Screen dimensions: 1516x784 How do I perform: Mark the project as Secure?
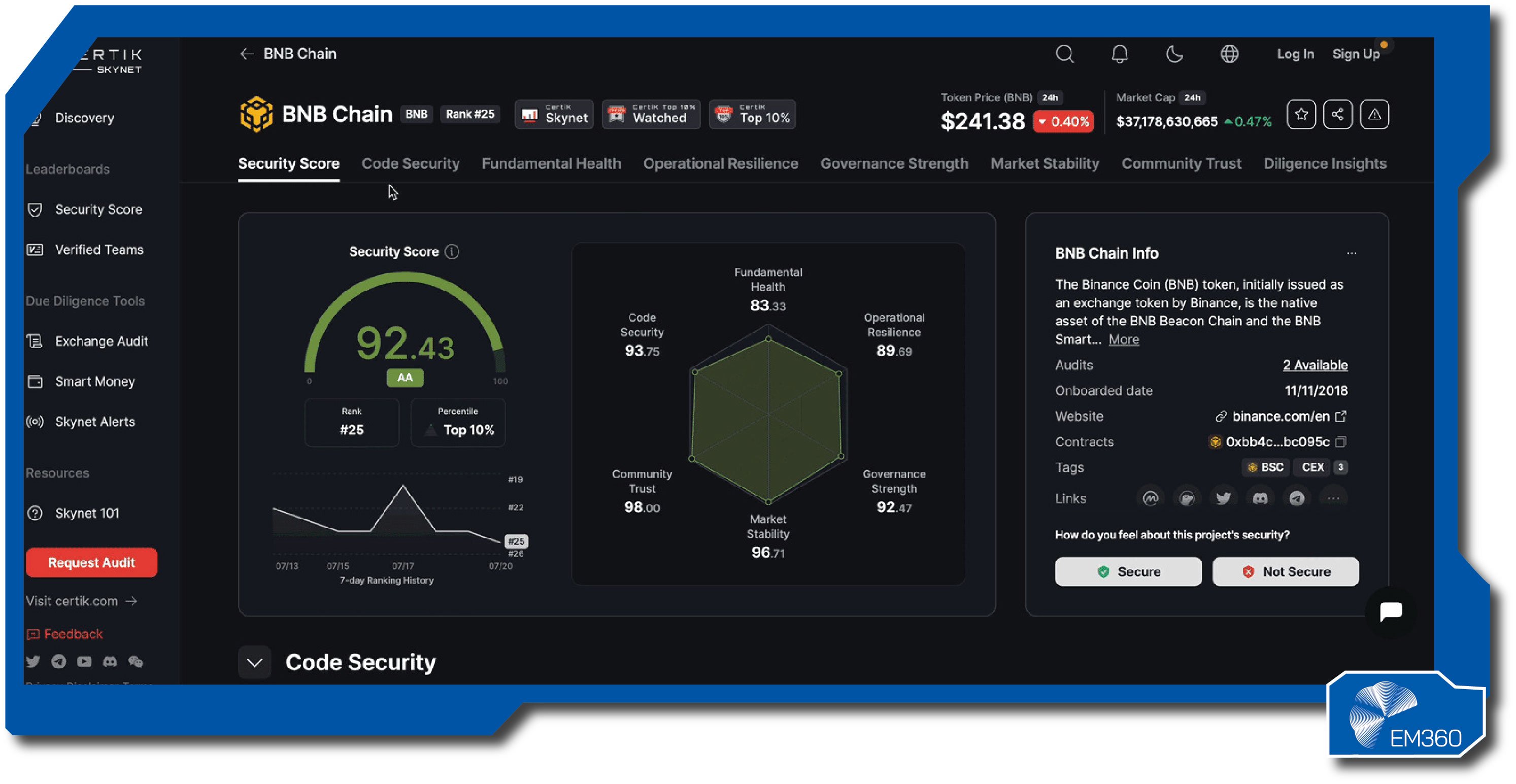pos(1128,571)
